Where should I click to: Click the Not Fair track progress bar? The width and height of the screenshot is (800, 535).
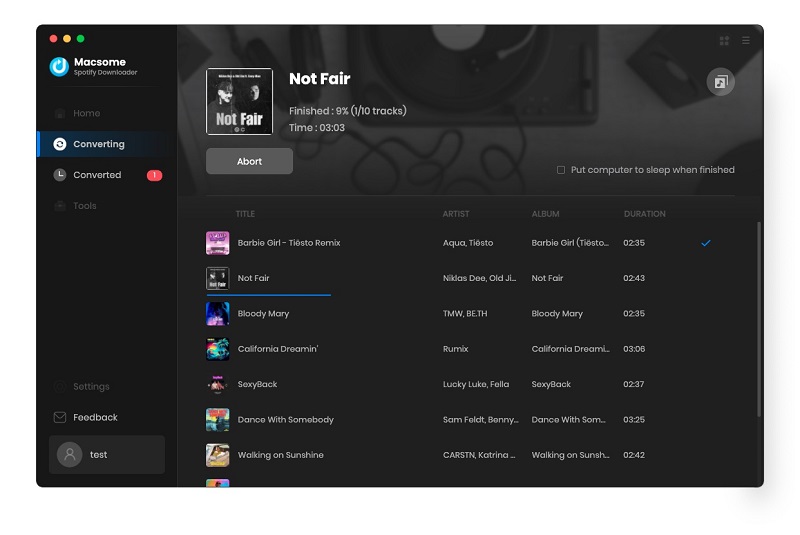coord(269,295)
